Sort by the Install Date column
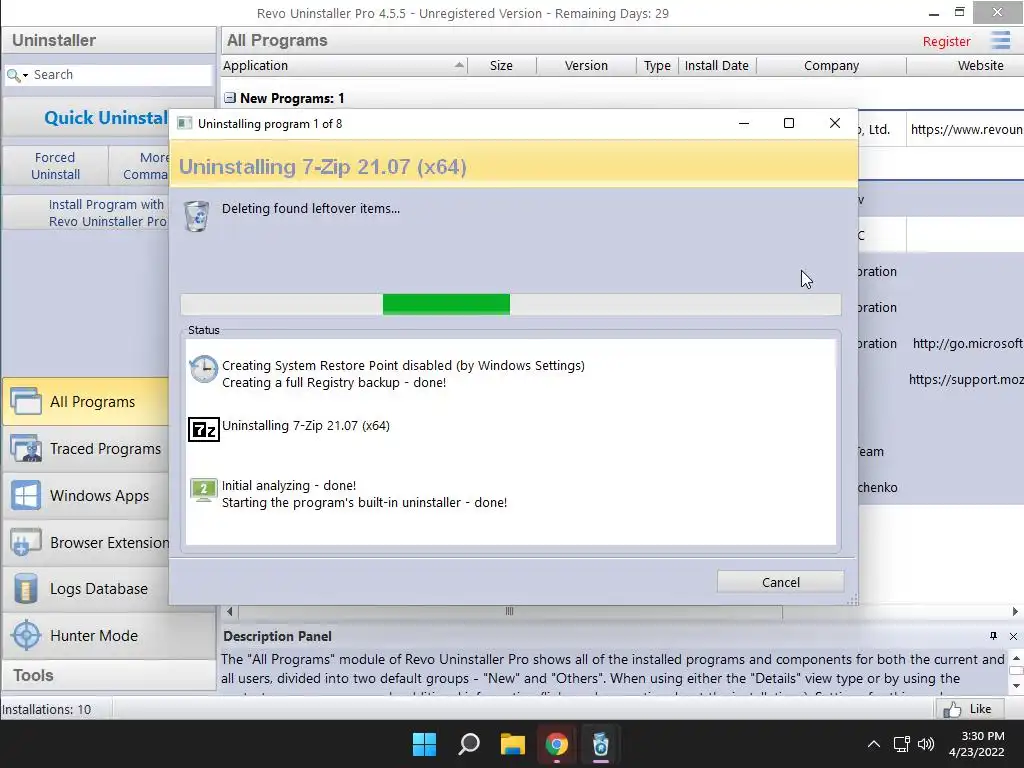Viewport: 1024px width, 768px height. [716, 65]
